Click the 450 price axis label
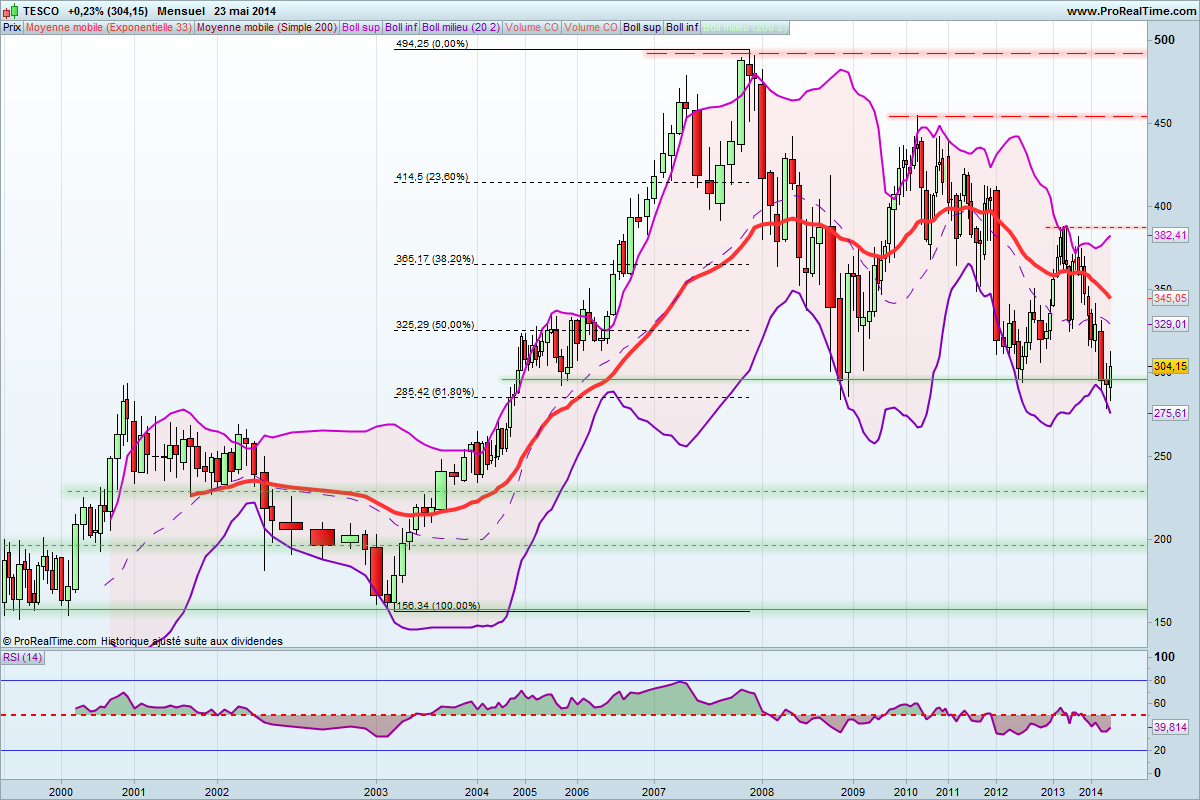 click(1164, 123)
